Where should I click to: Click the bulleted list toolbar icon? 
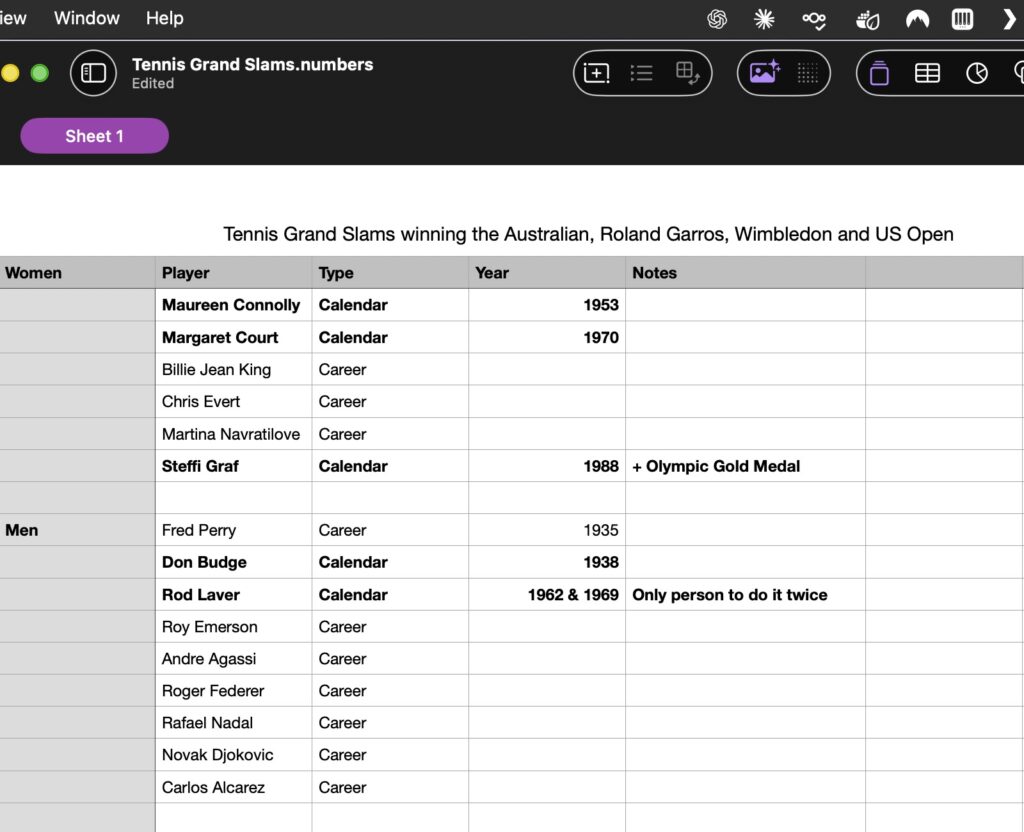point(642,73)
